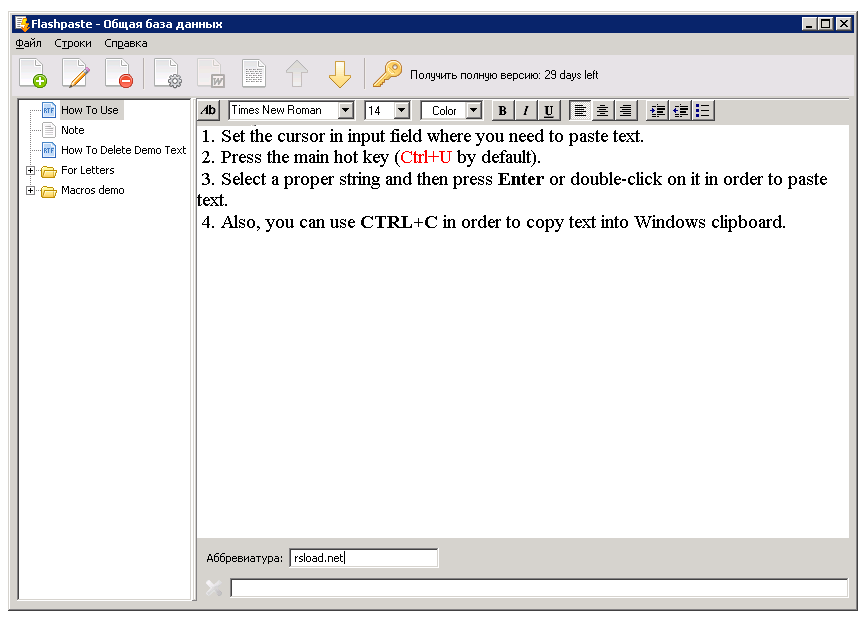This screenshot has height=626, width=868.
Task: Click the Word document export icon
Action: point(211,73)
